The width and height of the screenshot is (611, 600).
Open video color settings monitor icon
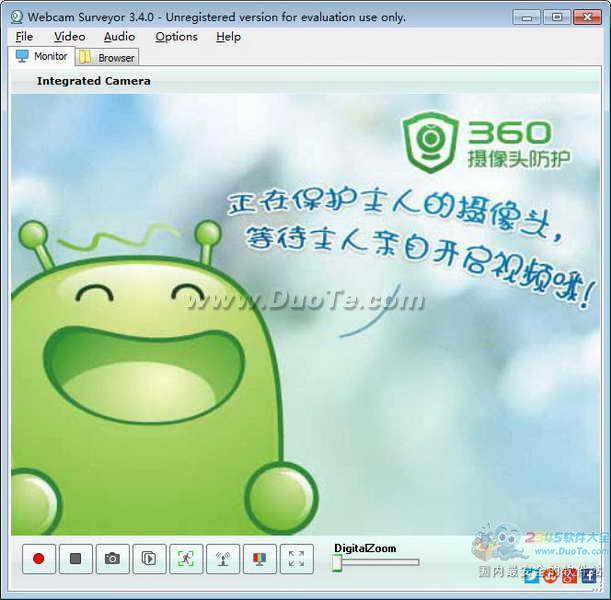pos(260,559)
